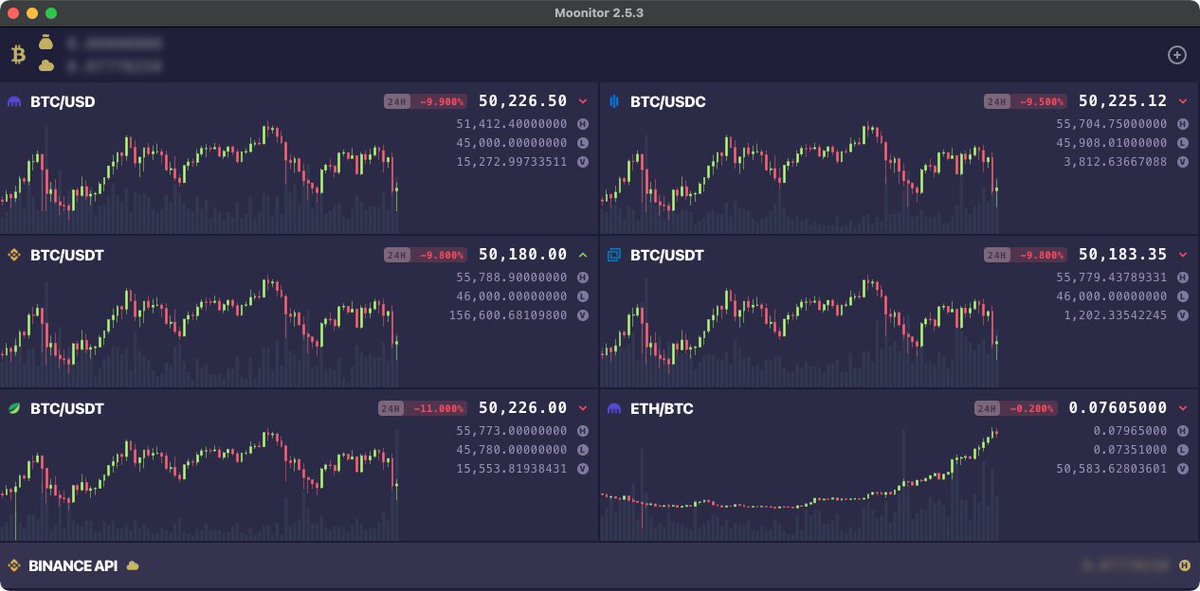Click the Binance icon on the 50,180.00 panel

click(x=14, y=255)
